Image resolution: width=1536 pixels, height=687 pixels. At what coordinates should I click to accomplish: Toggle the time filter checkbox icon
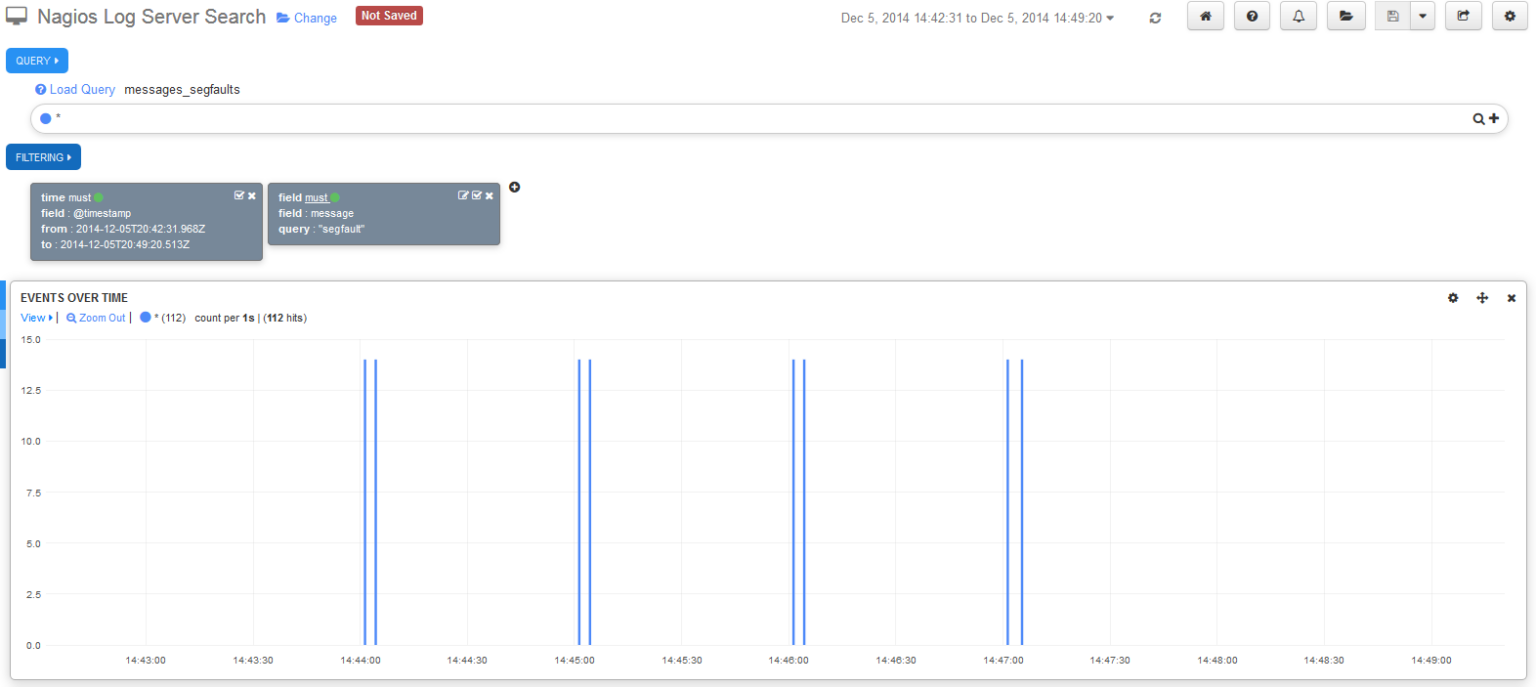point(239,196)
